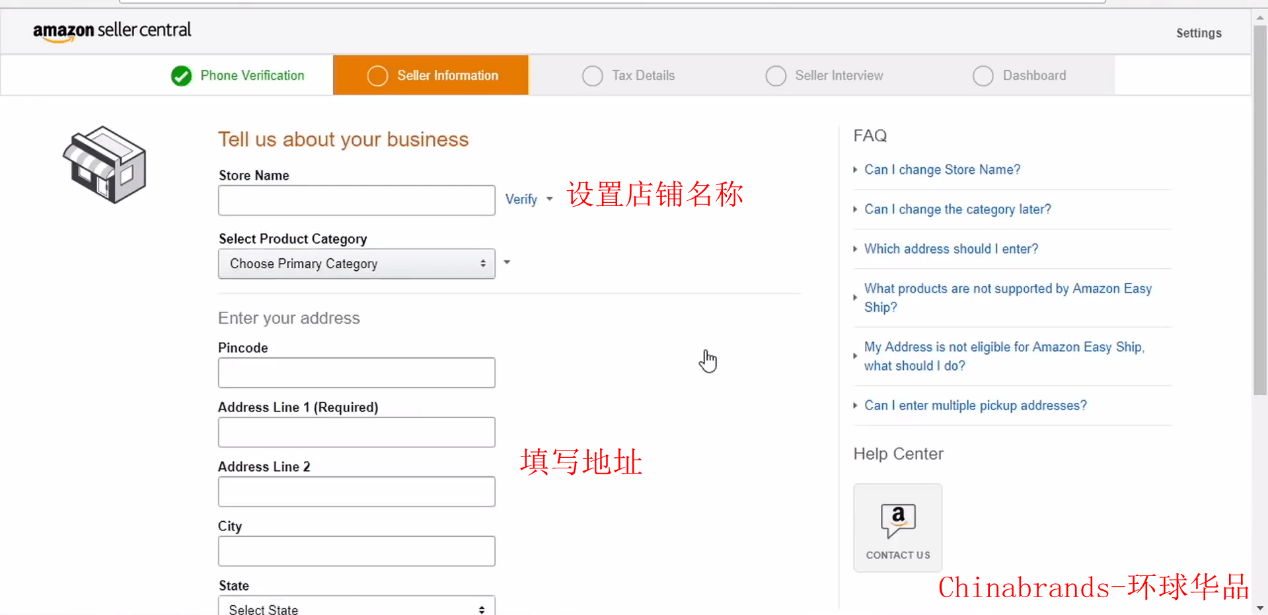
Task: Click the arrow next to Verify
Action: [549, 200]
